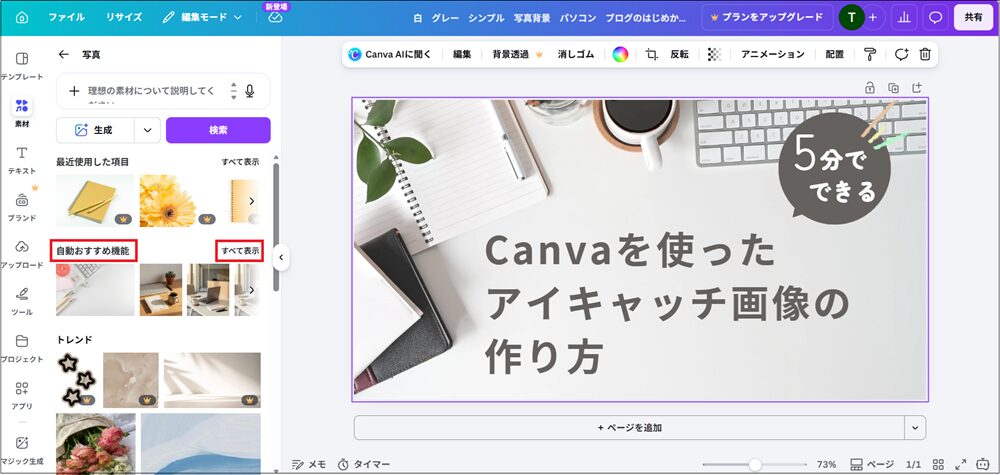Click すべて表示 for 自動おすすめ機能

click(x=240, y=251)
